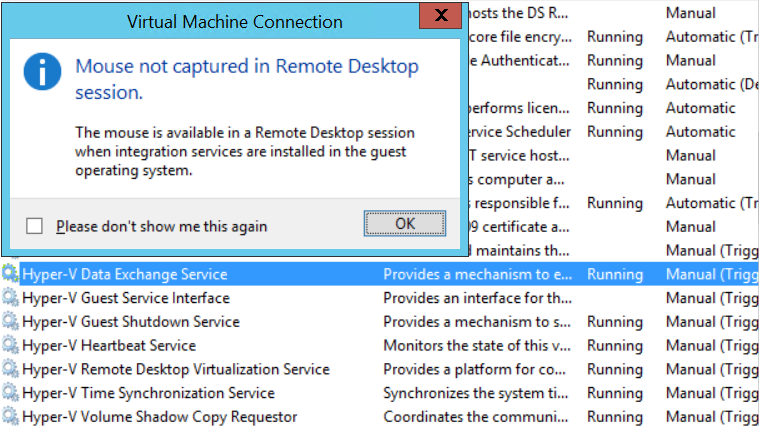This screenshot has height=426, width=759.
Task: Click the "Monitors the state of this" description
Action: pos(479,346)
